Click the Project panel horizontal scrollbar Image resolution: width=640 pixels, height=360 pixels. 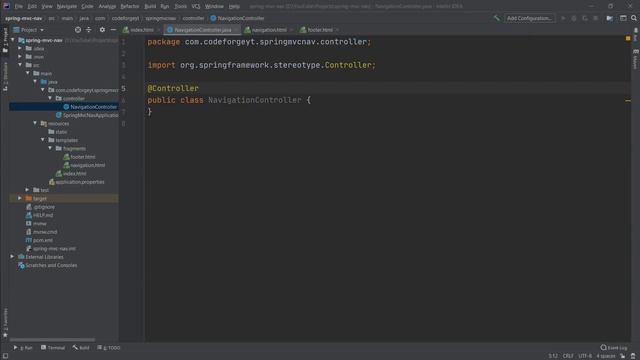point(52,340)
